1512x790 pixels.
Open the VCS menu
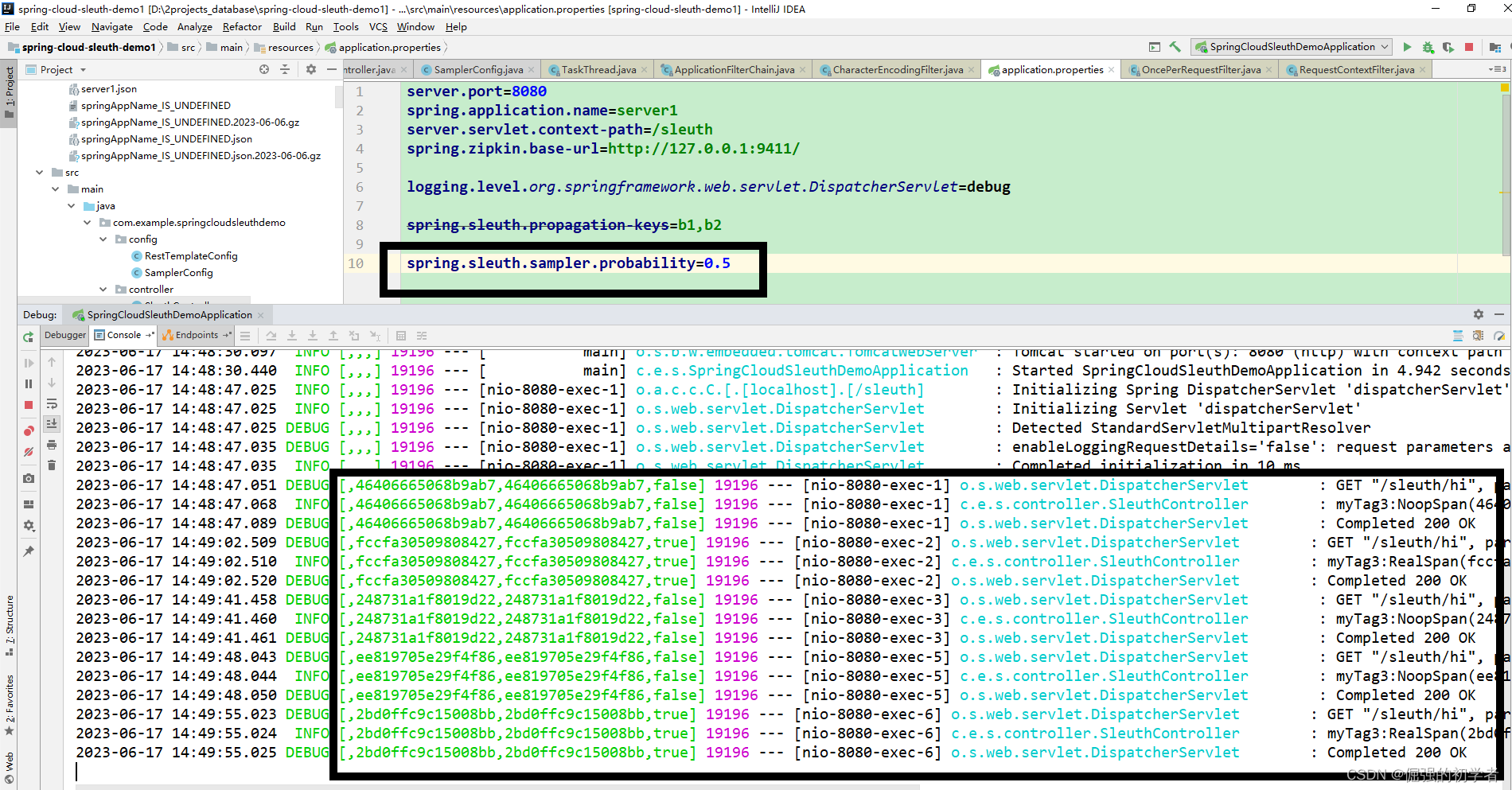[378, 27]
